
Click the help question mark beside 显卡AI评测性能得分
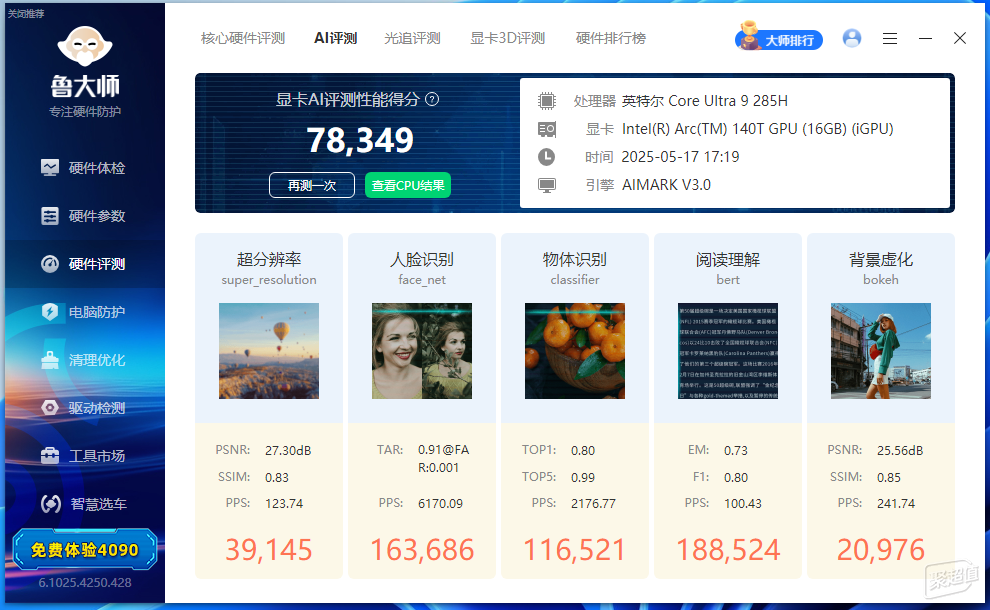click(432, 99)
